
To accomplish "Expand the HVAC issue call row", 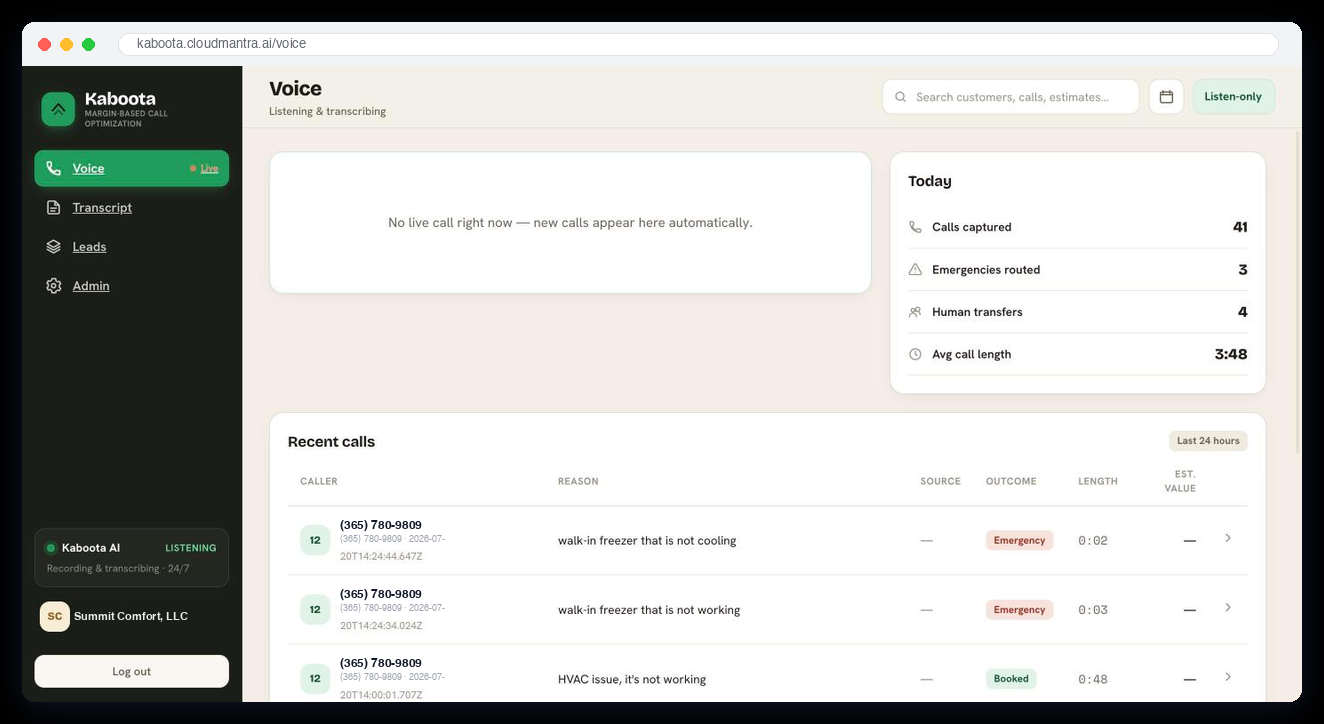I will 1228,677.
